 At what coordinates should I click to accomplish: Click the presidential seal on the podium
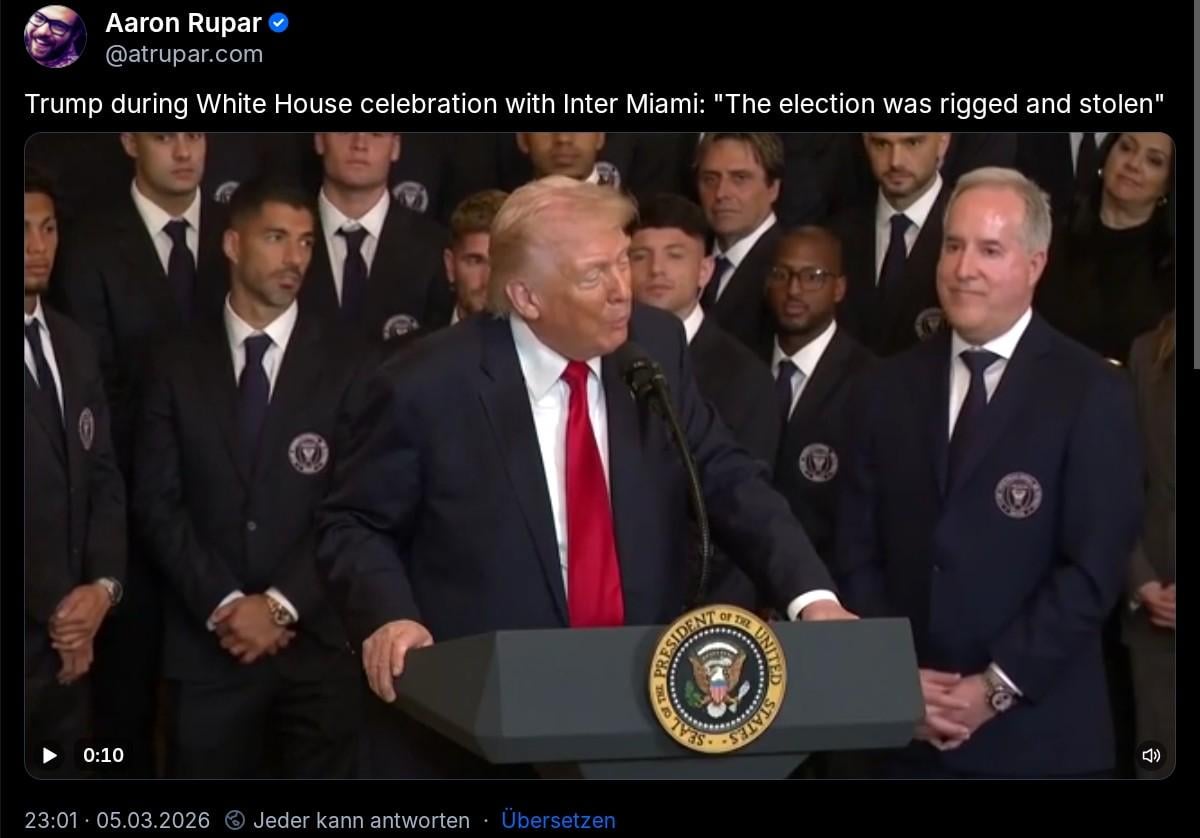716,678
